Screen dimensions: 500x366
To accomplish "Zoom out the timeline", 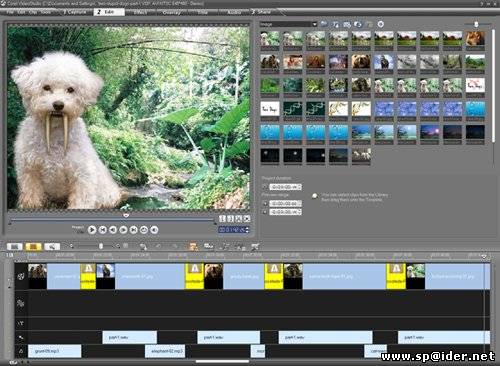I will coord(71,246).
